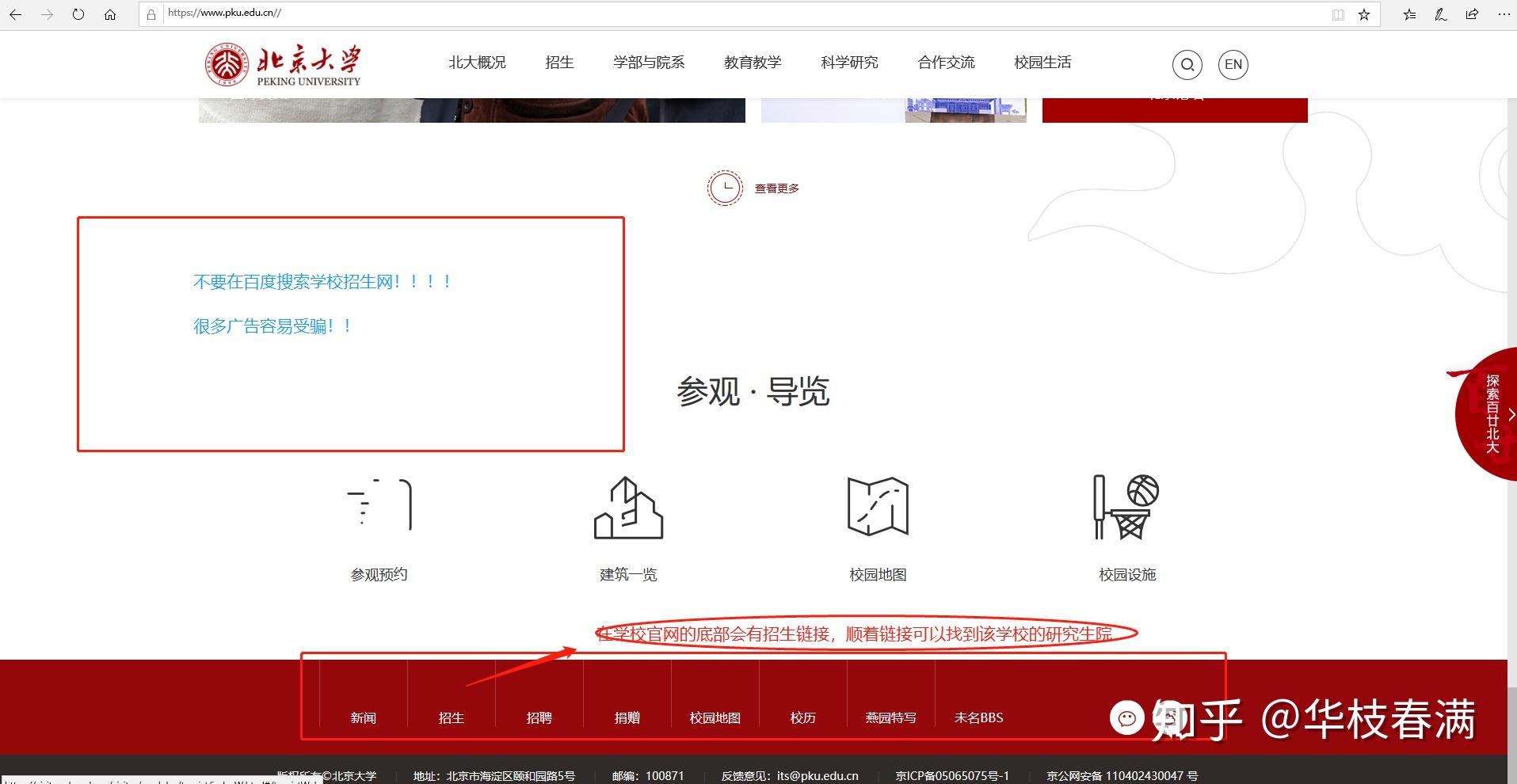Open browser home page icon
This screenshot has height=784, width=1517.
(x=110, y=14)
